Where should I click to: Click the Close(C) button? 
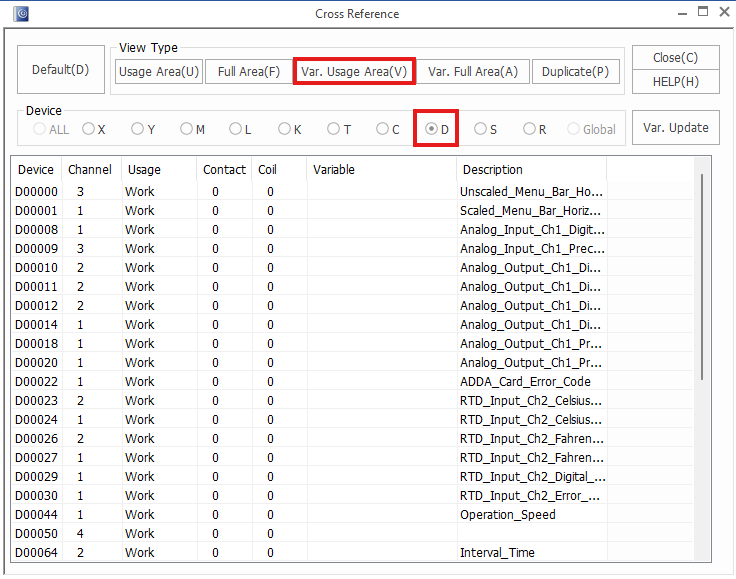pyautogui.click(x=675, y=58)
